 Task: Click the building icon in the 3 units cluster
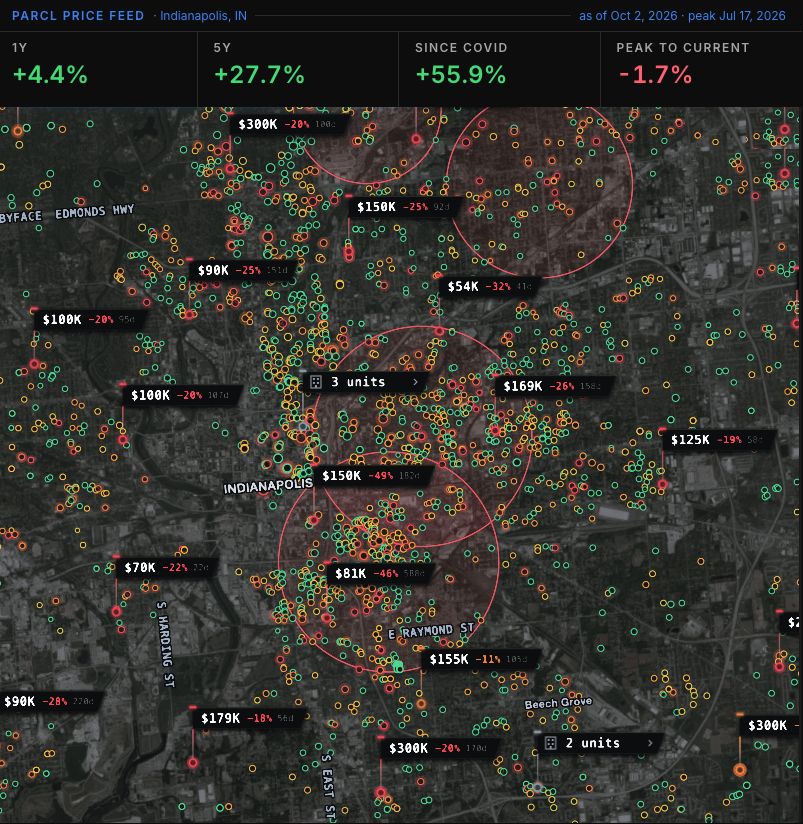point(316,382)
